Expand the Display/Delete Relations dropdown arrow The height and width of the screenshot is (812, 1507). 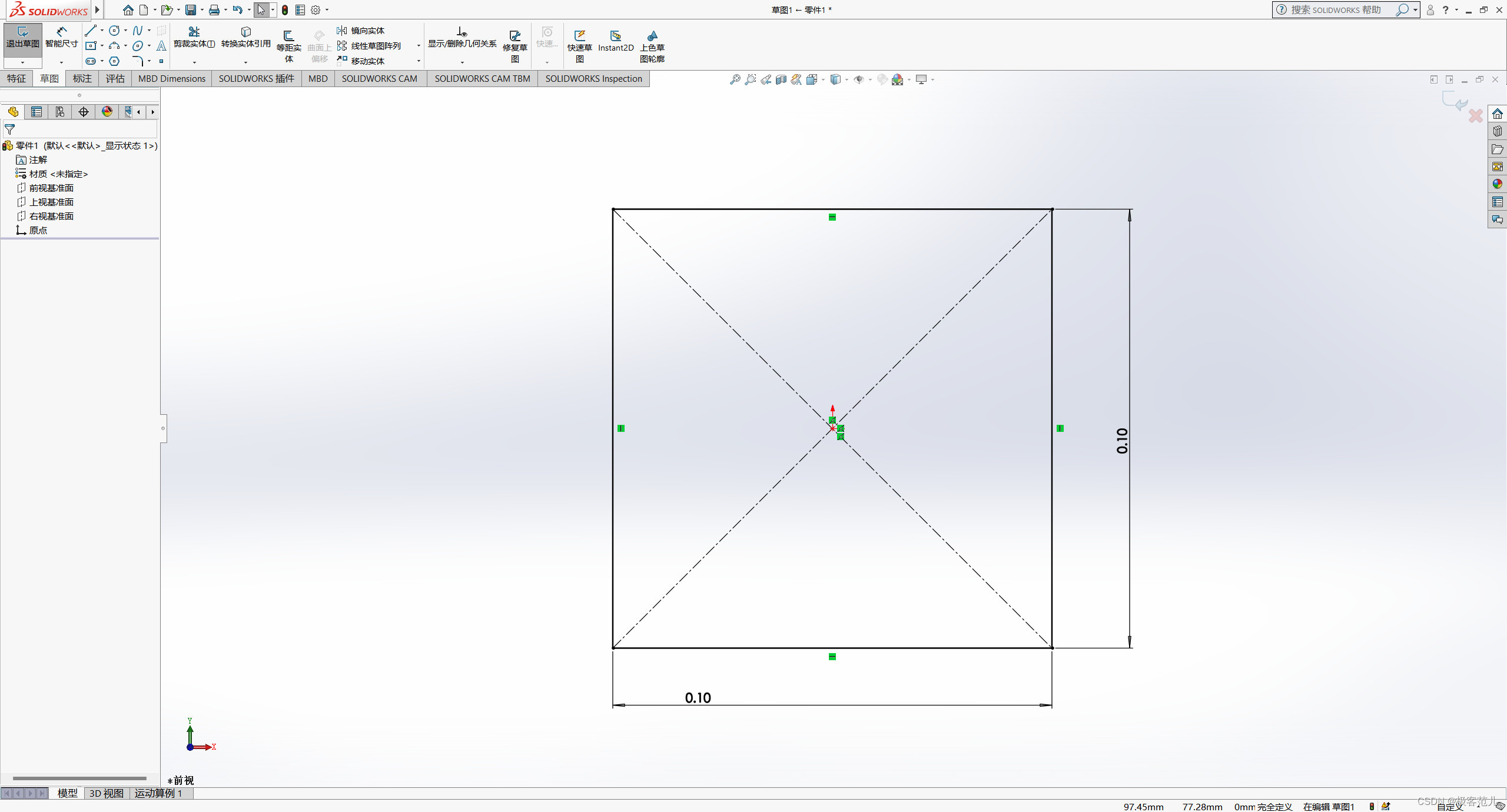pos(462,62)
